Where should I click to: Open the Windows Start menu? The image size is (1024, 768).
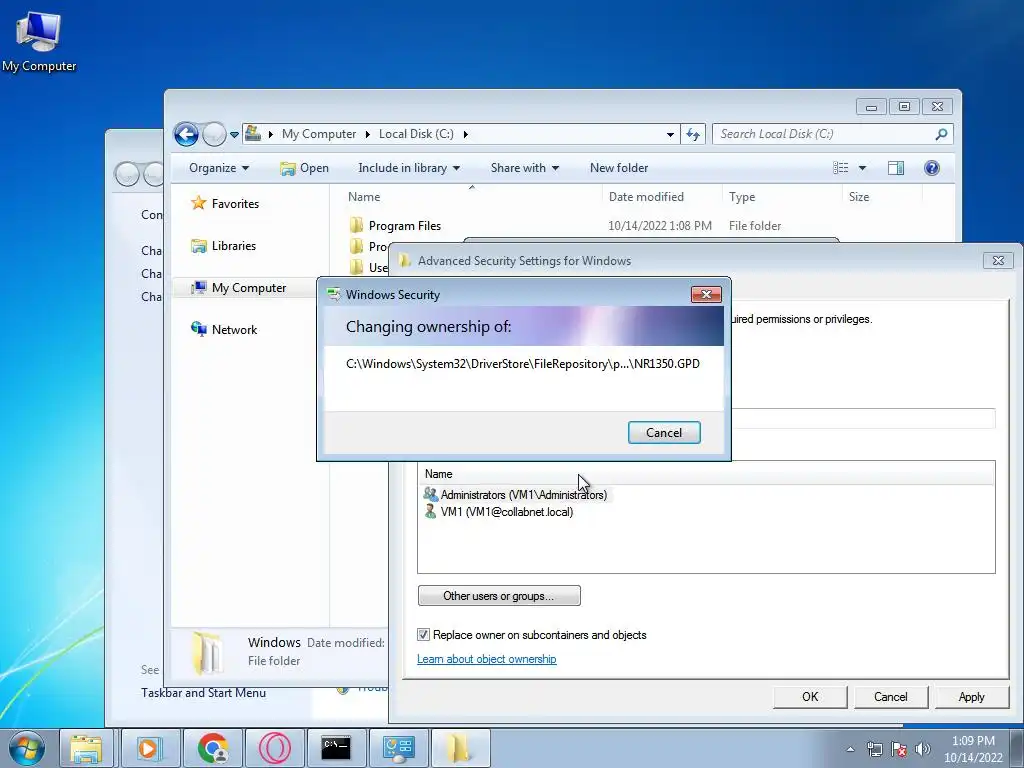click(x=26, y=748)
